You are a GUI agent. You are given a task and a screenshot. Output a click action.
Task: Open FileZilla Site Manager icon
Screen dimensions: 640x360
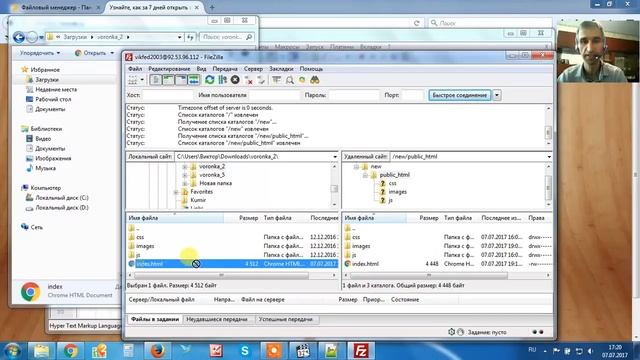(133, 80)
